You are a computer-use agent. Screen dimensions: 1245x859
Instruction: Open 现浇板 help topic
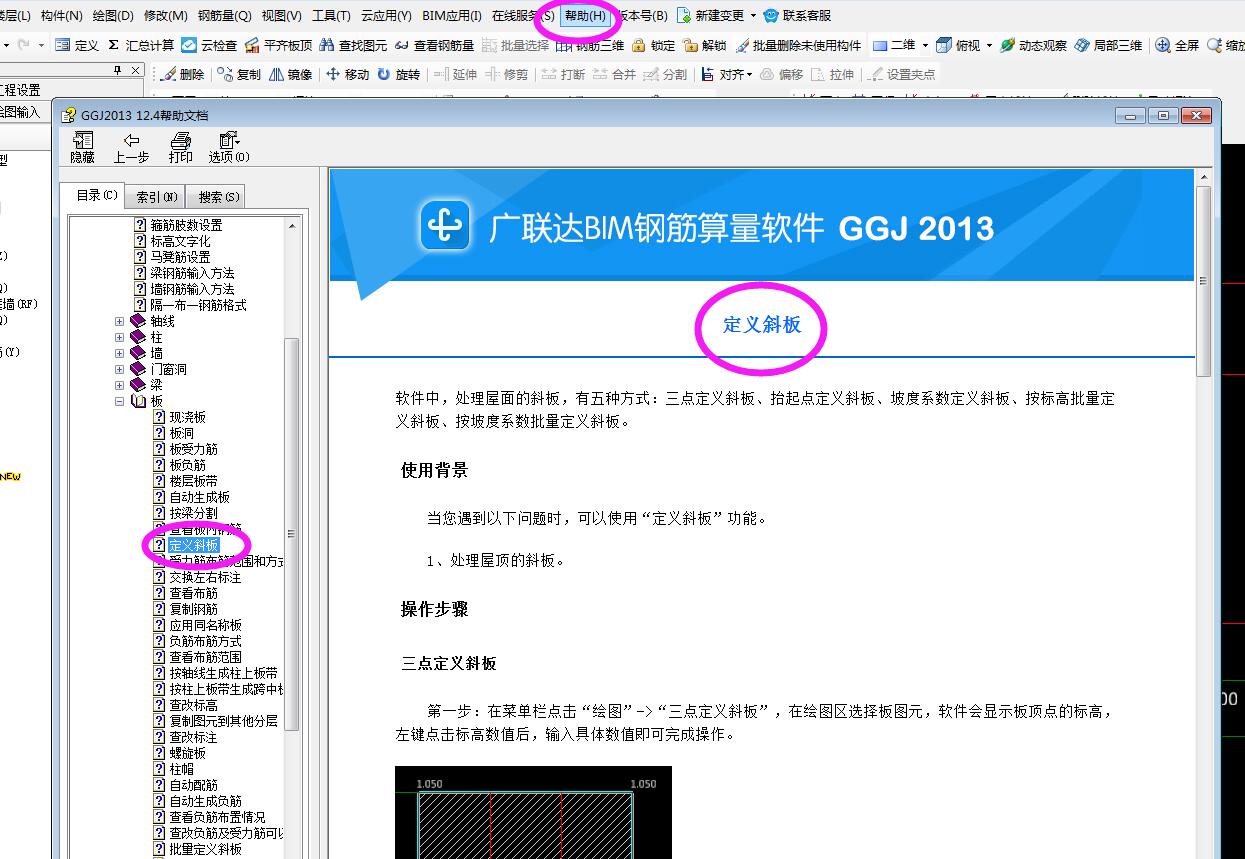[x=187, y=417]
